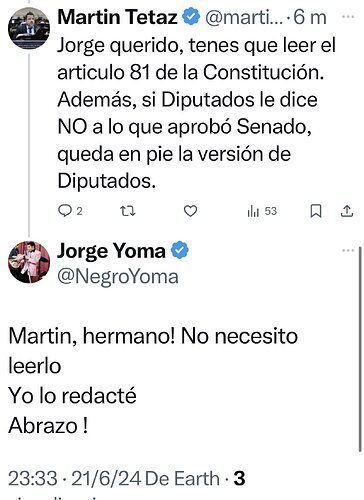This screenshot has height=500, width=364.
Task: Open Jorge Yoma's profile picture
Action: [29, 262]
